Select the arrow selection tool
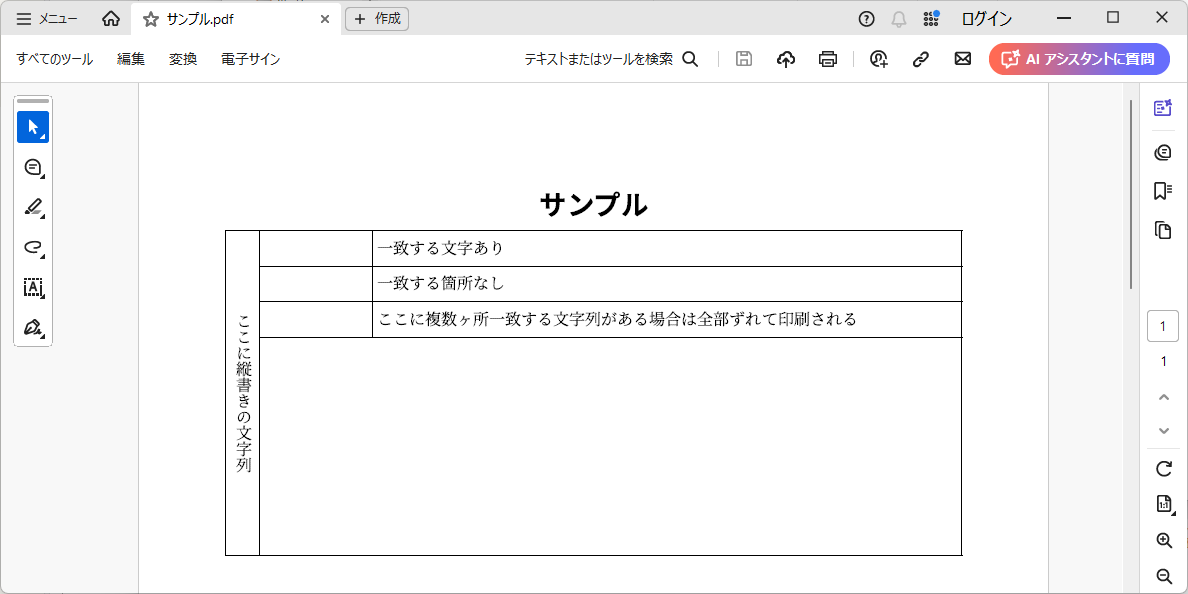Image resolution: width=1188 pixels, height=594 pixels. 33,127
